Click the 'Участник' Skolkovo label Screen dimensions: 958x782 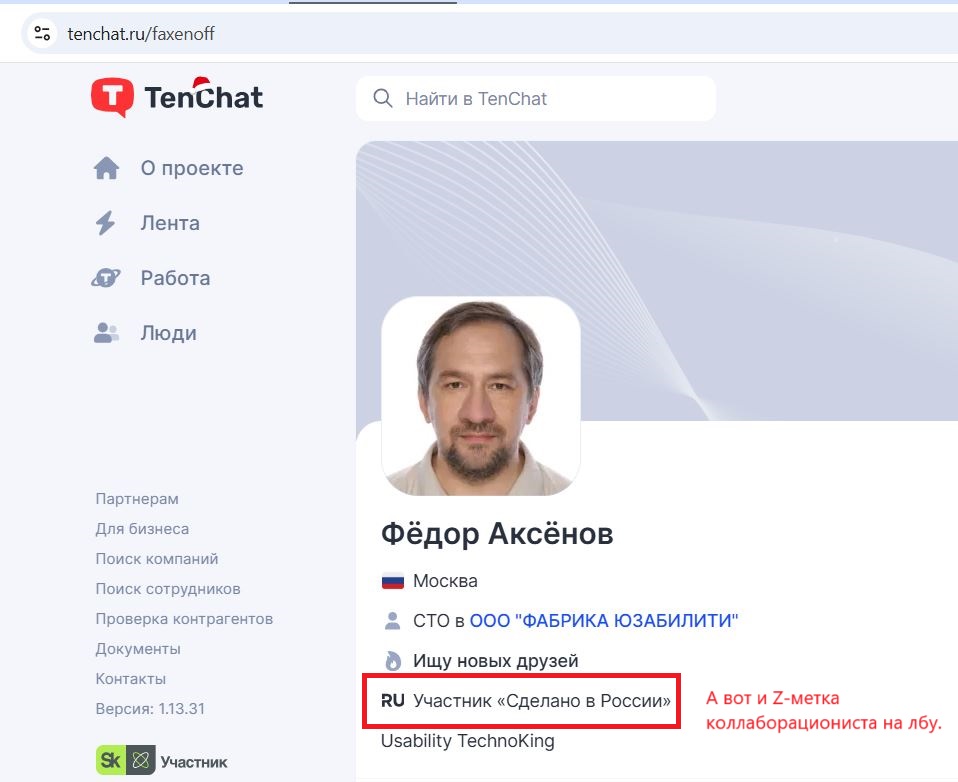coord(194,762)
